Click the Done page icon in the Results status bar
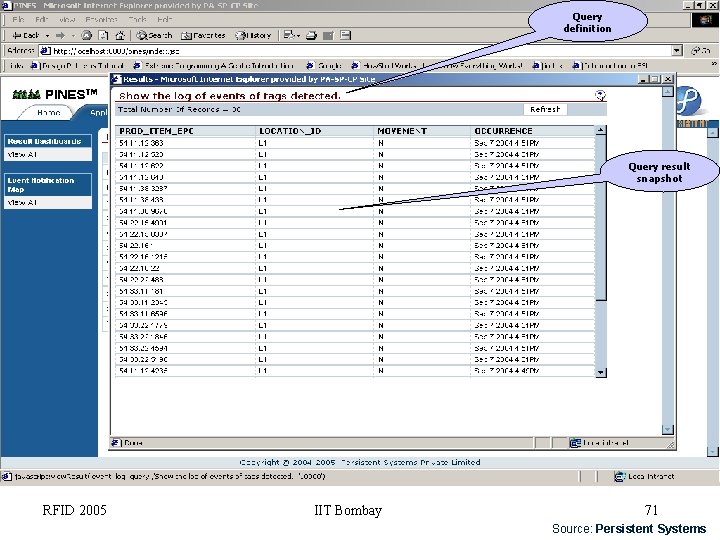Image resolution: width=720 pixels, height=540 pixels. coord(116,443)
